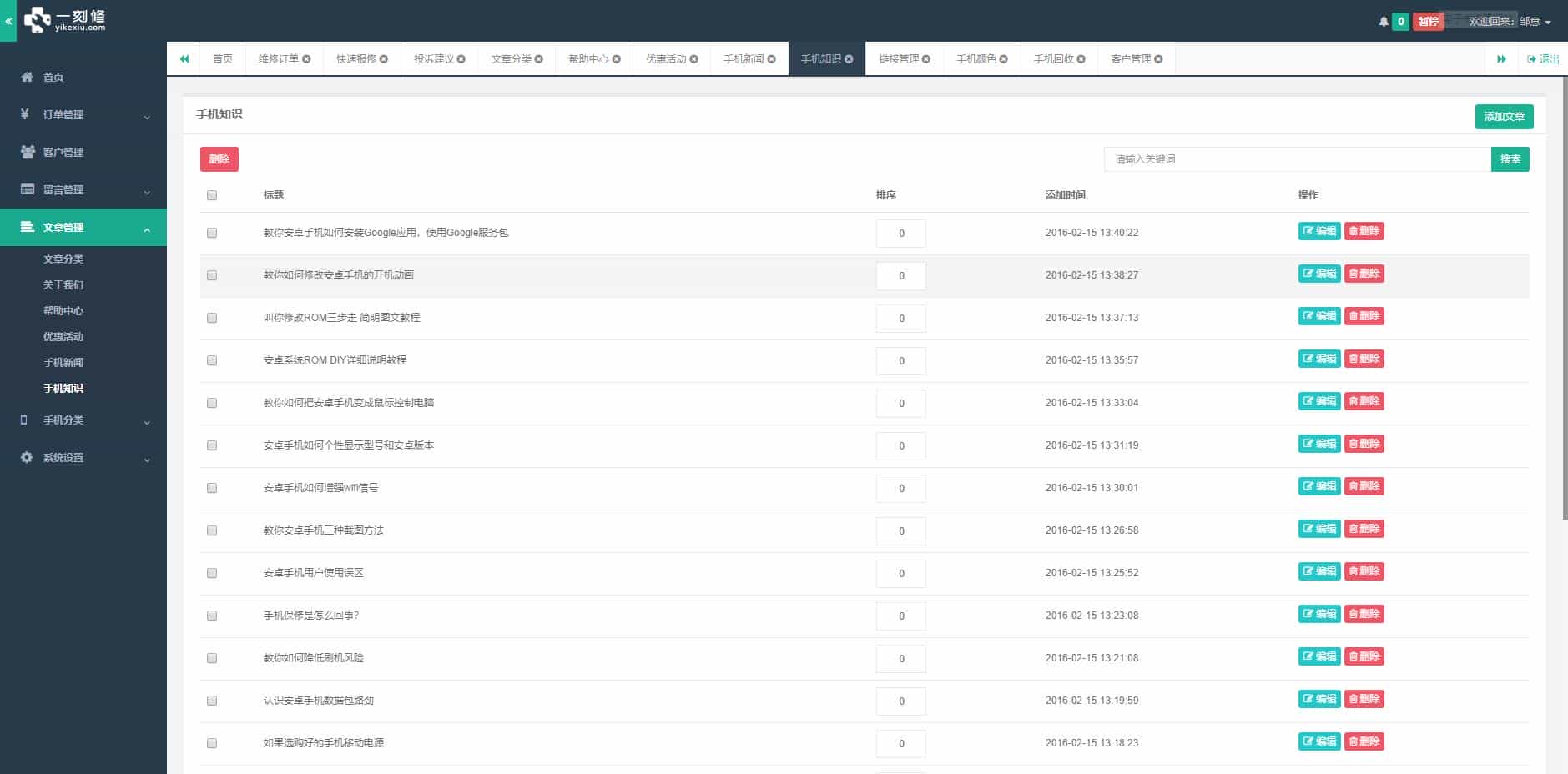Click the 手机分类 phone icon in sidebar
The height and width of the screenshot is (774, 1568).
tap(23, 420)
